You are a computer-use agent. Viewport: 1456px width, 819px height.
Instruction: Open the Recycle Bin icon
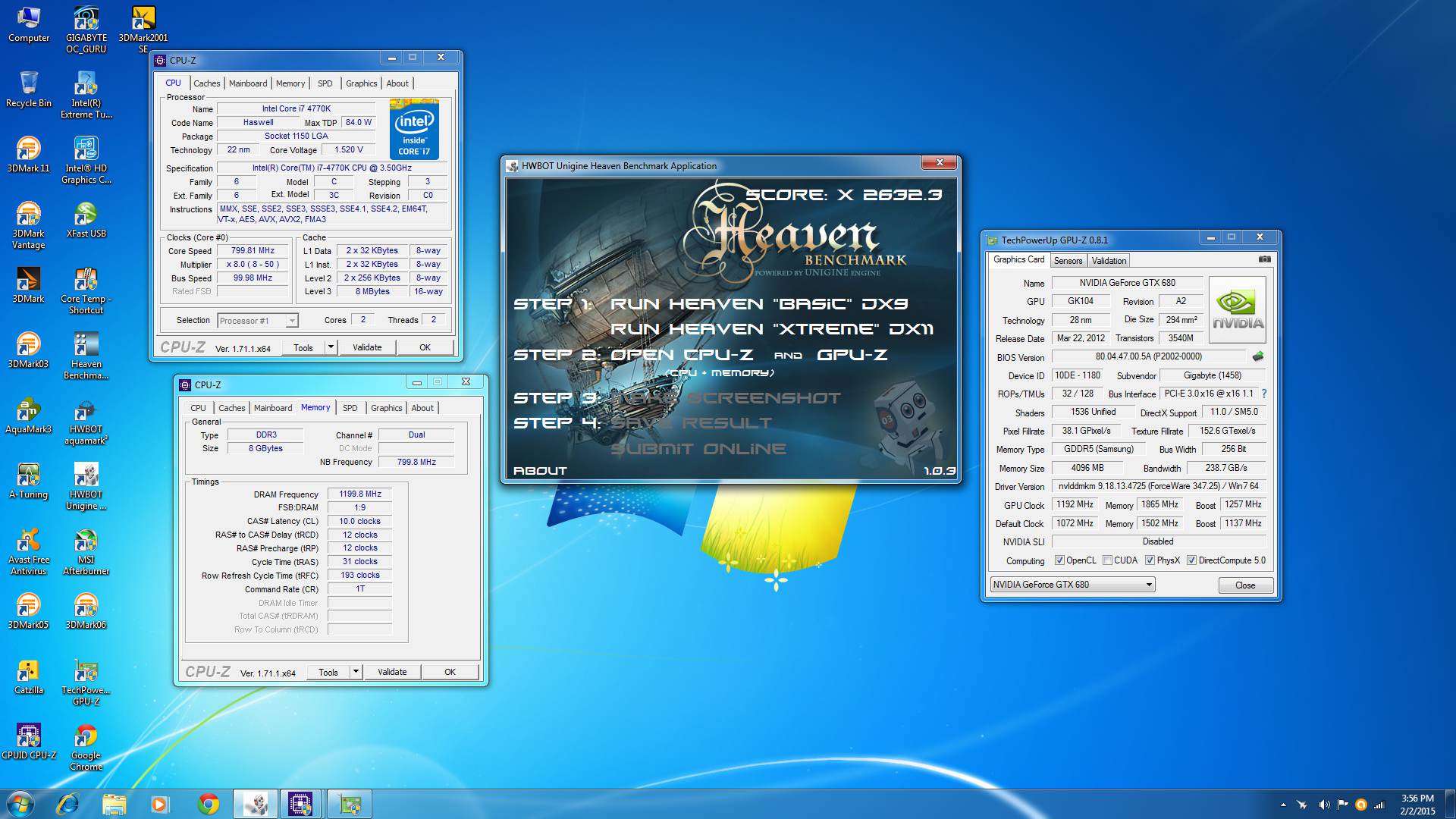(x=29, y=89)
